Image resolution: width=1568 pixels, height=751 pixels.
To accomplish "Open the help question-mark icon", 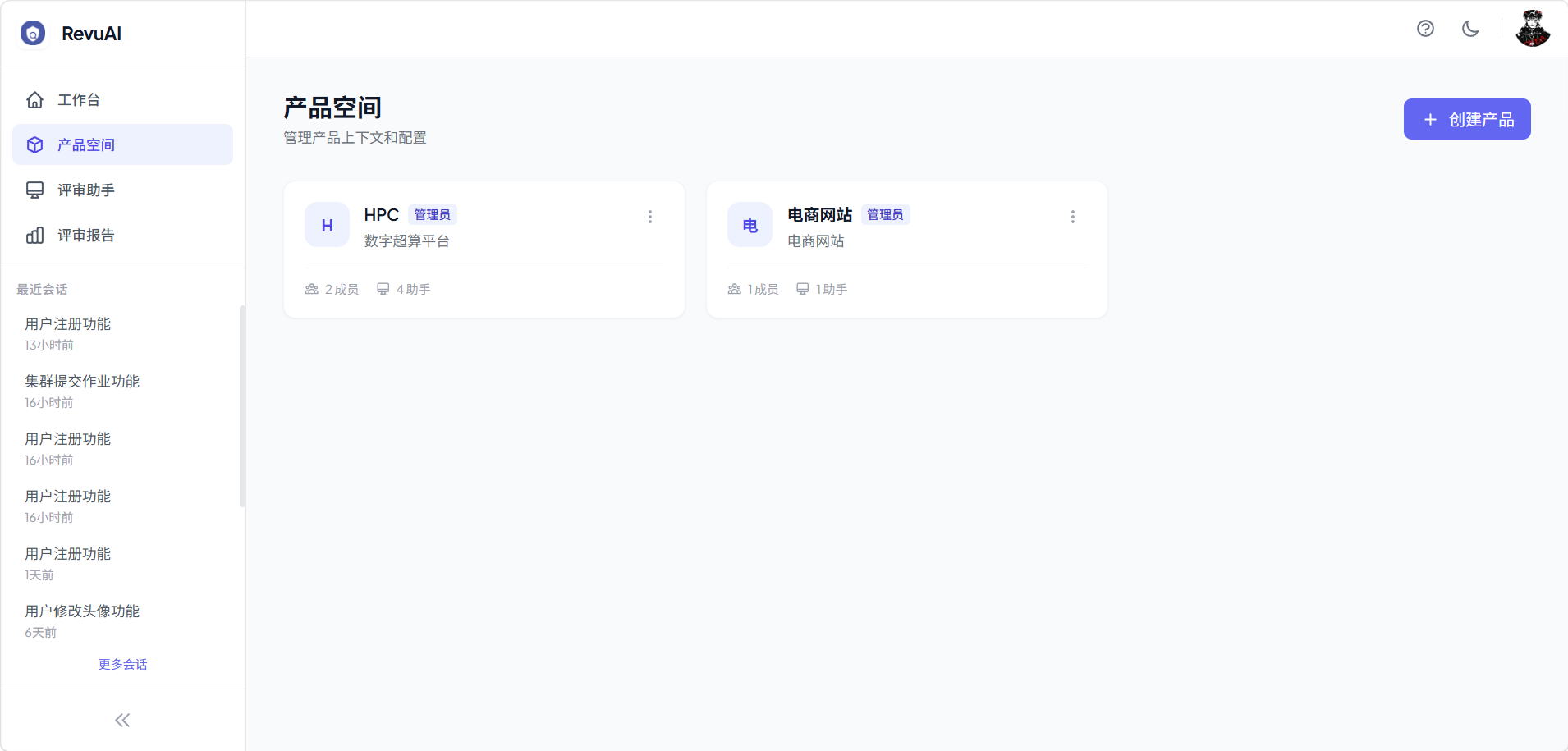I will tap(1425, 29).
